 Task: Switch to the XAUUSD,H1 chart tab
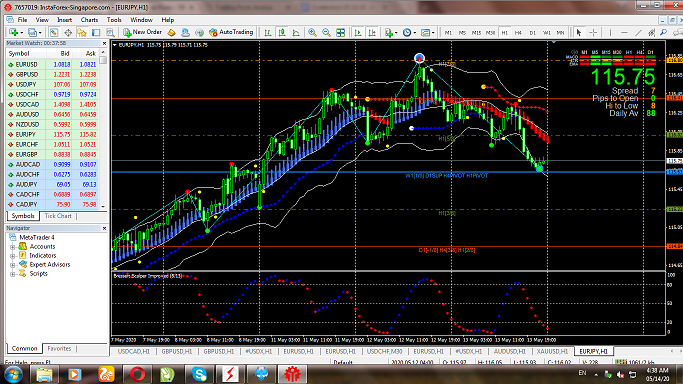(x=552, y=351)
